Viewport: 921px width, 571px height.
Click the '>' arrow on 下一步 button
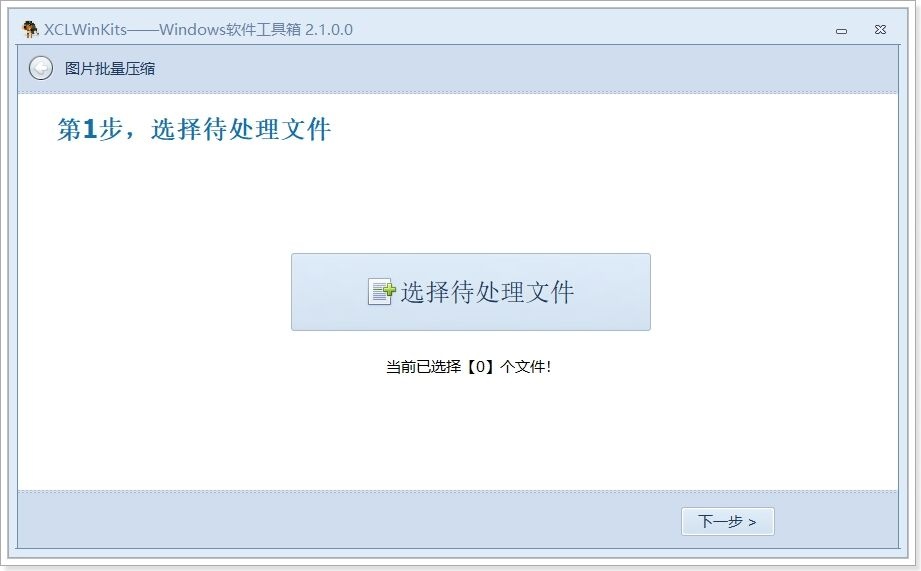(752, 522)
